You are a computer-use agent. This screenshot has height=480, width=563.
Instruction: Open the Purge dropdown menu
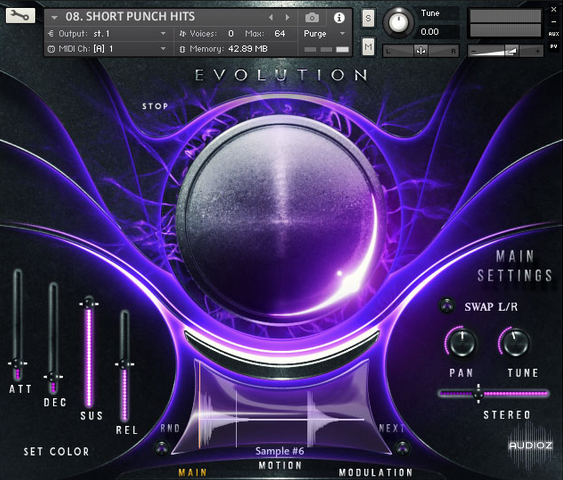(x=324, y=34)
